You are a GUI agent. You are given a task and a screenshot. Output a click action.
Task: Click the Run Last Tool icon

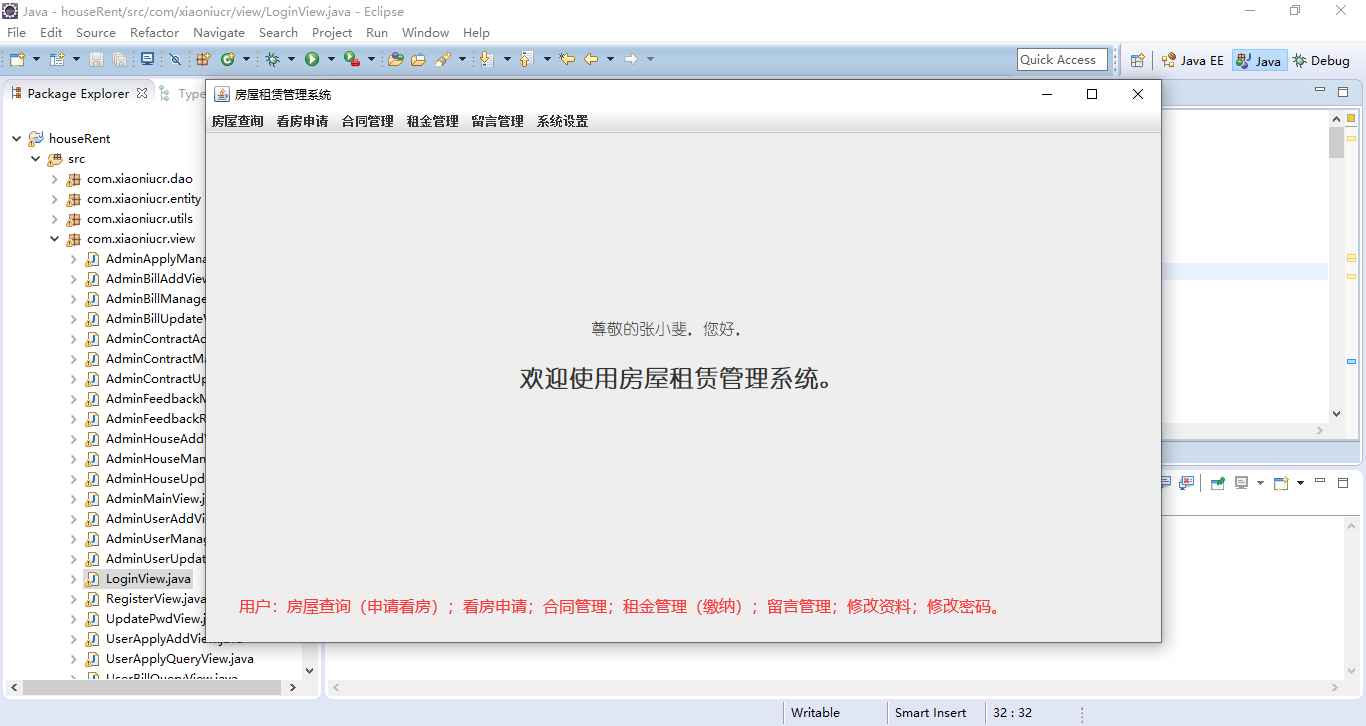352,59
